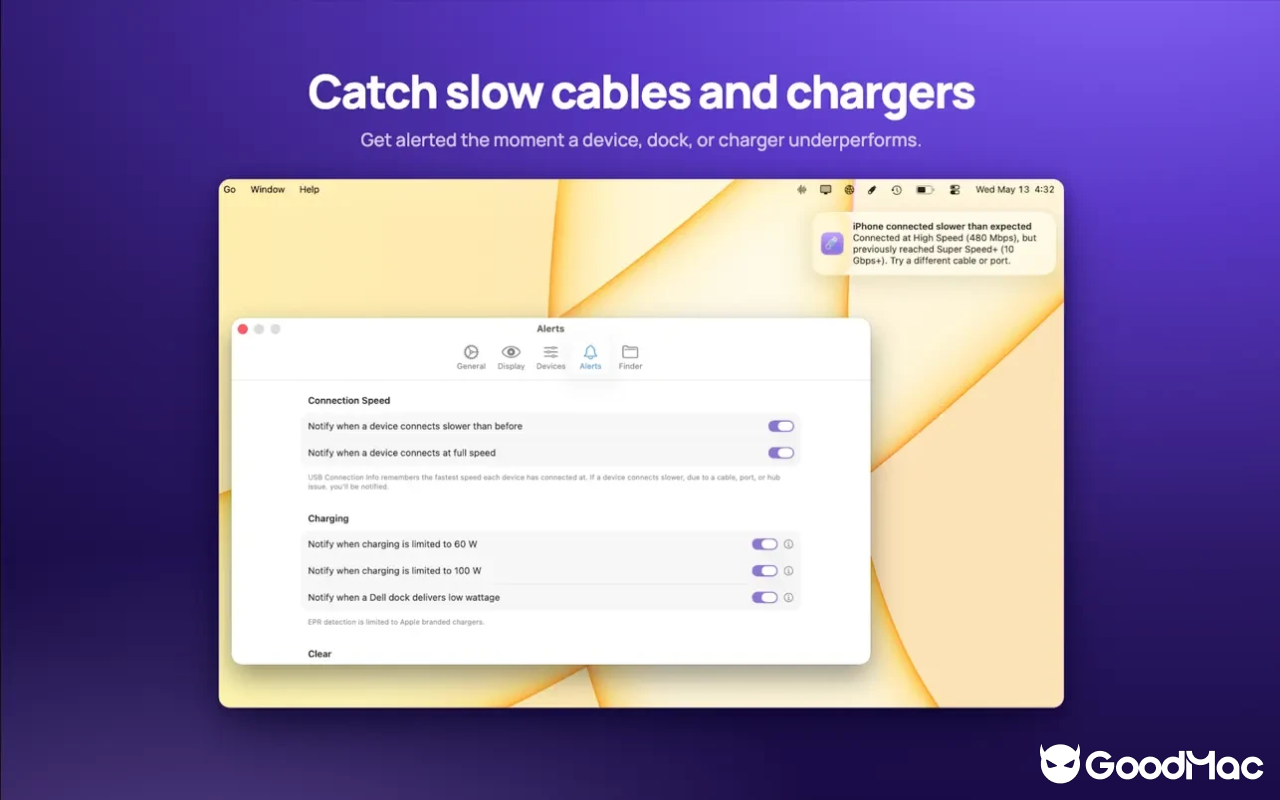Show info for 60 W charging alert
The height and width of the screenshot is (800, 1280).
pos(788,544)
